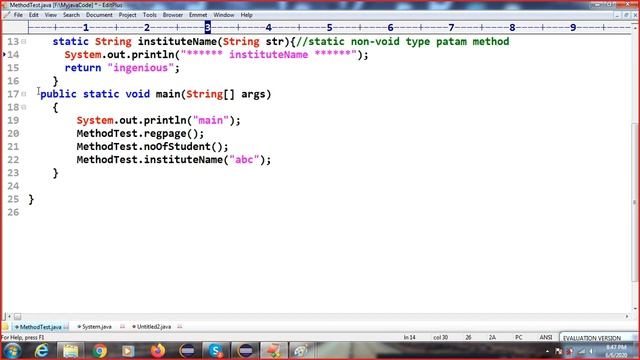Click the "abc" string argument on line 22
This screenshot has width=640, height=360.
[244, 160]
